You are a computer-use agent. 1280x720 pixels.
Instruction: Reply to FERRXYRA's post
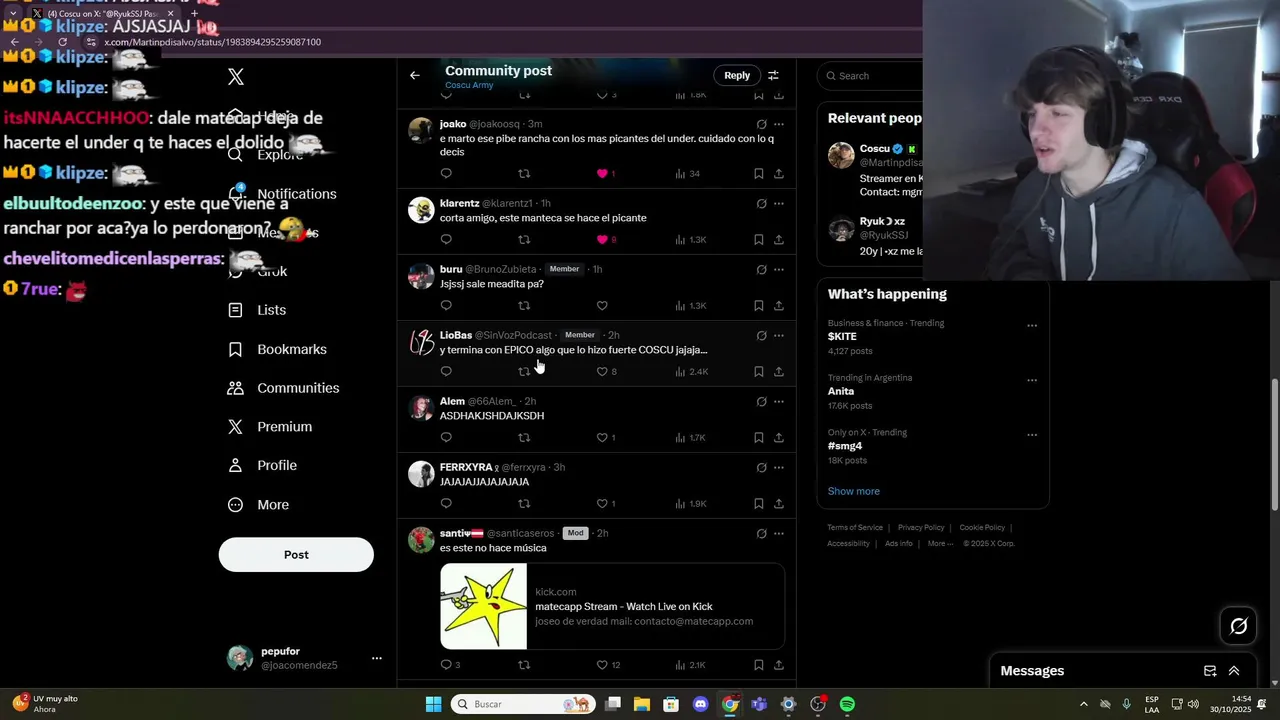coord(446,504)
